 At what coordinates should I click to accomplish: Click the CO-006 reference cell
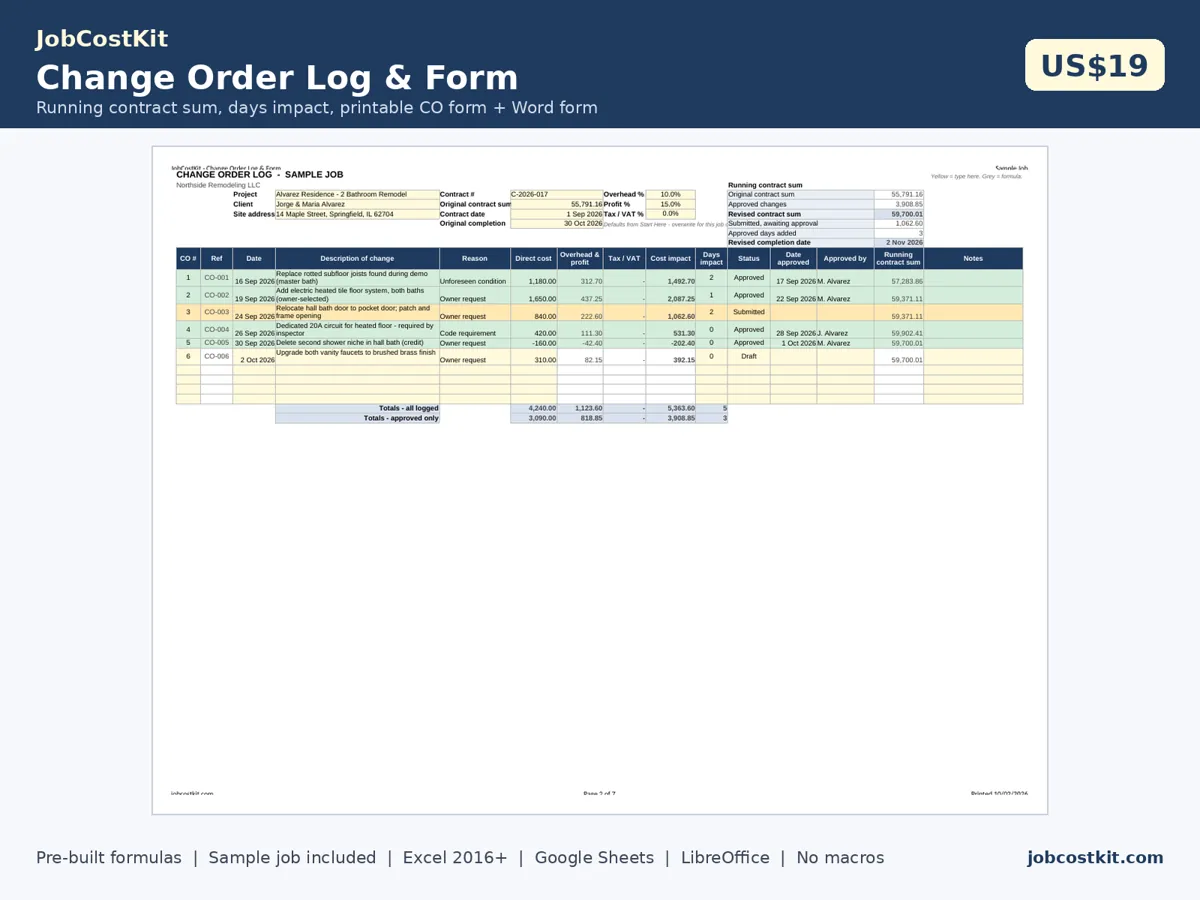216,356
